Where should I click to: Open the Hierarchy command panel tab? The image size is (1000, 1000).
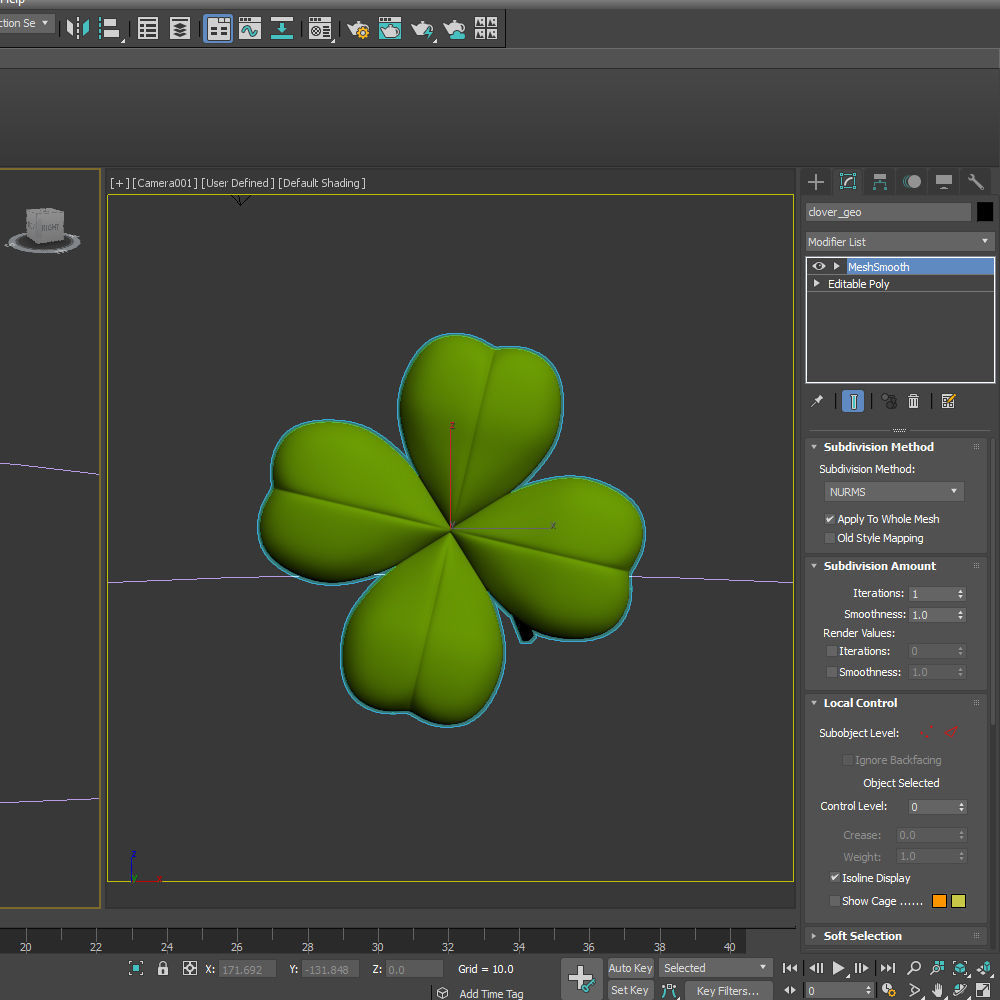coord(880,182)
